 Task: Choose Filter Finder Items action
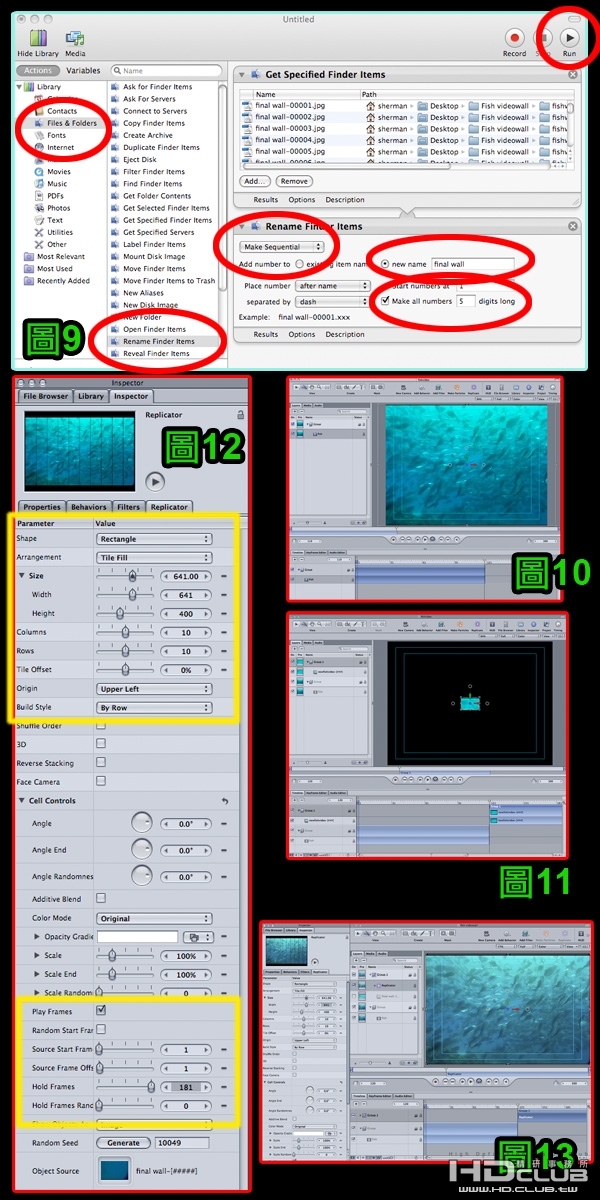(x=154, y=171)
